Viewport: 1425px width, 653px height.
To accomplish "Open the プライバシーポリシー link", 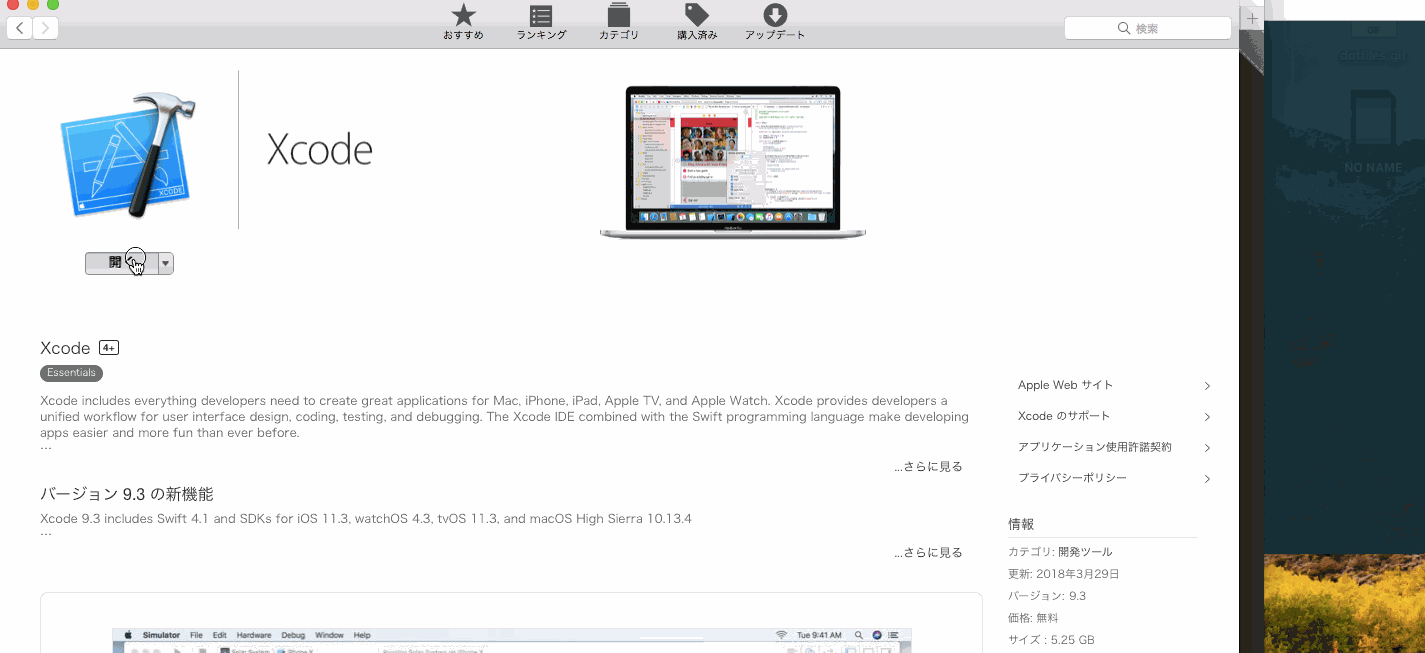I will pyautogui.click(x=1072, y=478).
